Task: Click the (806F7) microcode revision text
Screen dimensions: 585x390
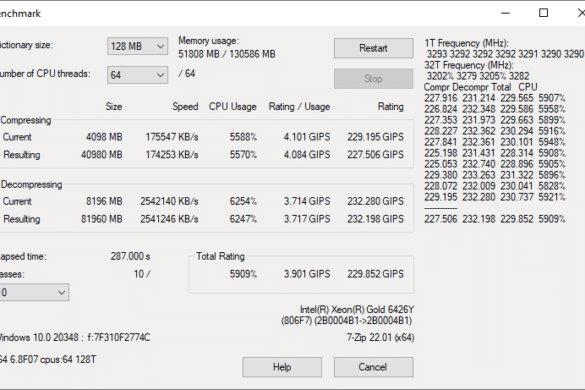Action: [347, 321]
